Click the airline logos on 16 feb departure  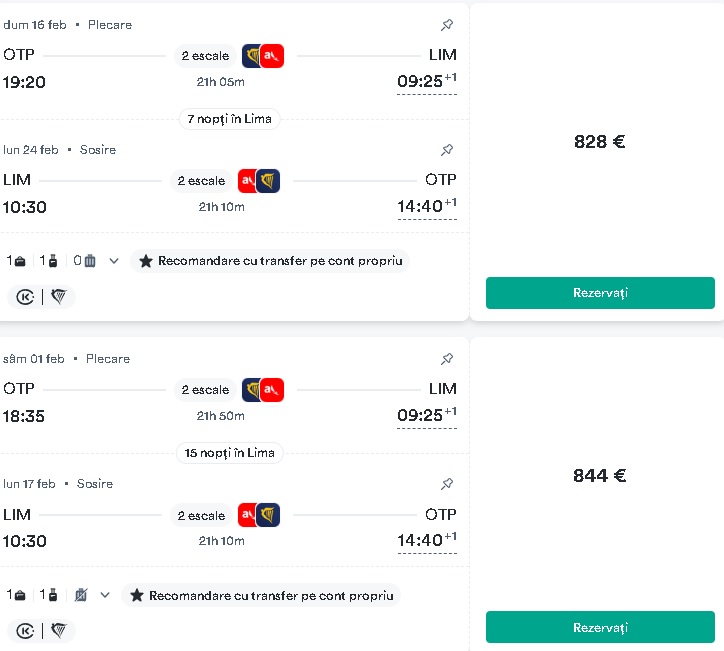(263, 56)
